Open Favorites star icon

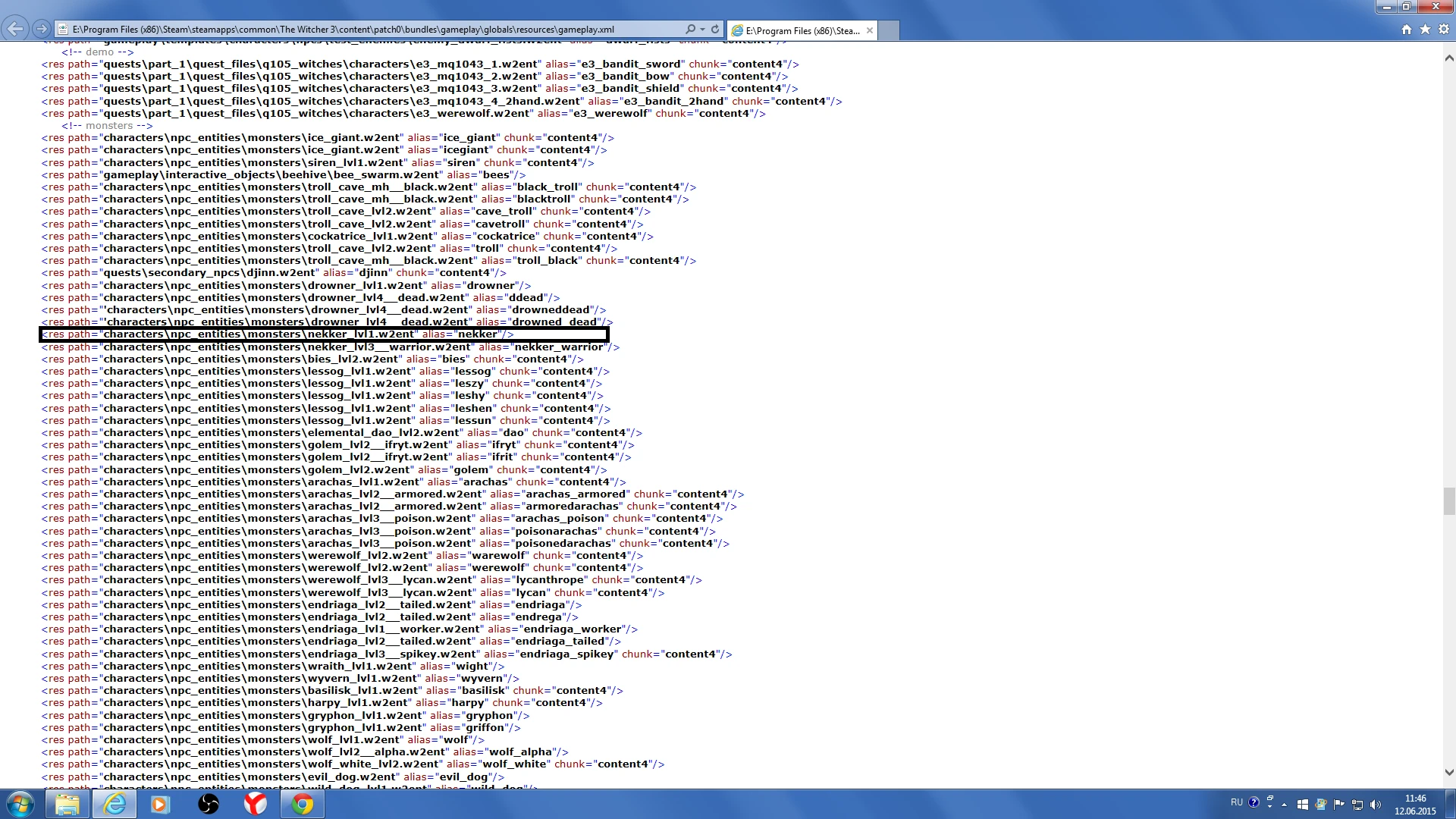(1425, 30)
